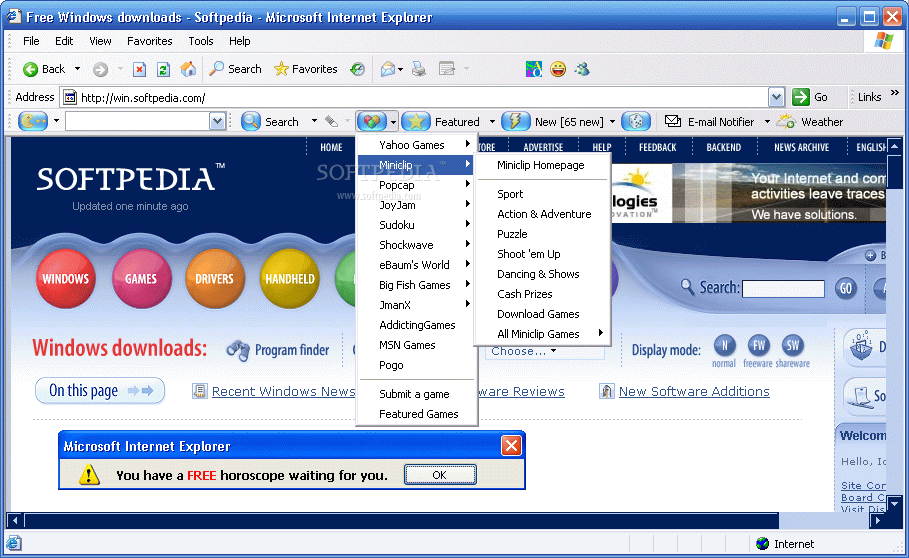Click the Back arrow icon
The image size is (909, 558).
(x=30, y=70)
